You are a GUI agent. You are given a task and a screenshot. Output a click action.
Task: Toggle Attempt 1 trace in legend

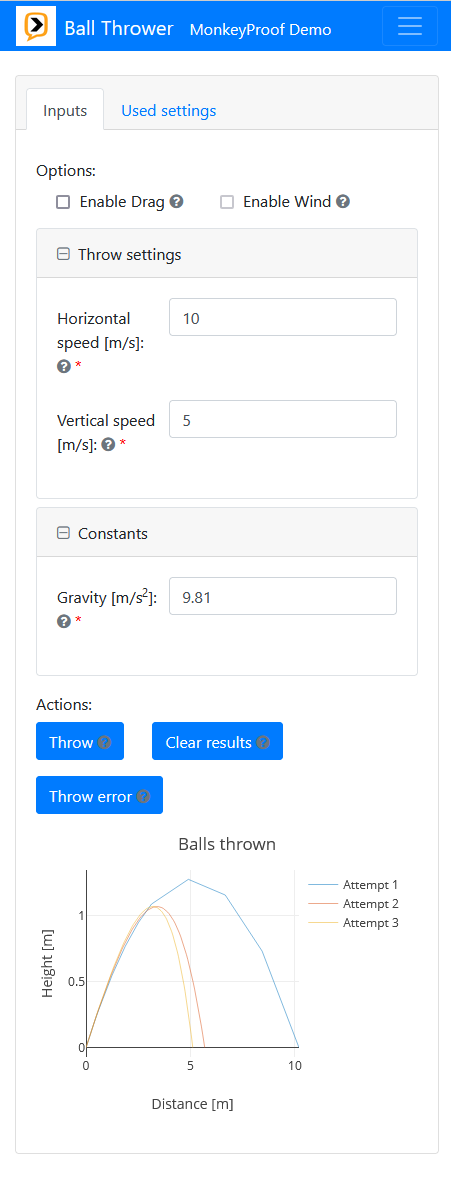tap(354, 884)
